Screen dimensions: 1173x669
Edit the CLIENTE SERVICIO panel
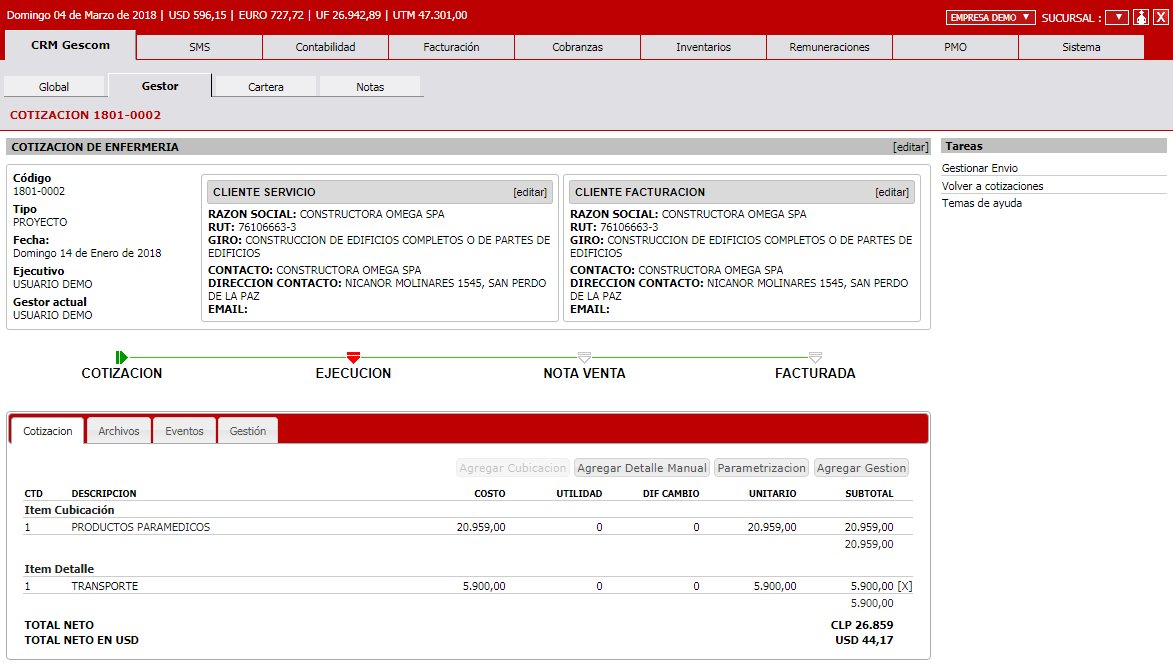530,192
